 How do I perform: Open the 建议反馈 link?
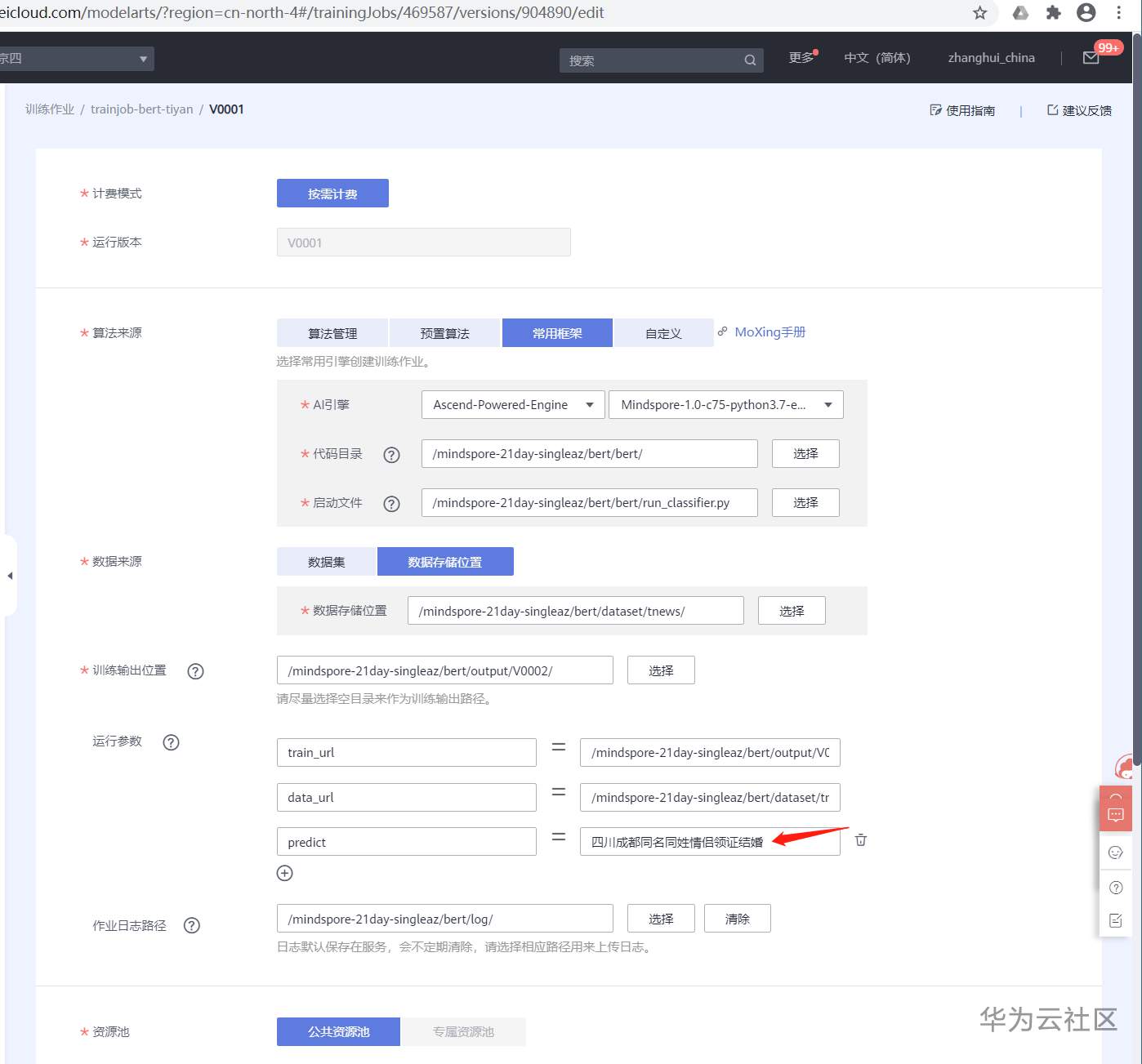1079,110
